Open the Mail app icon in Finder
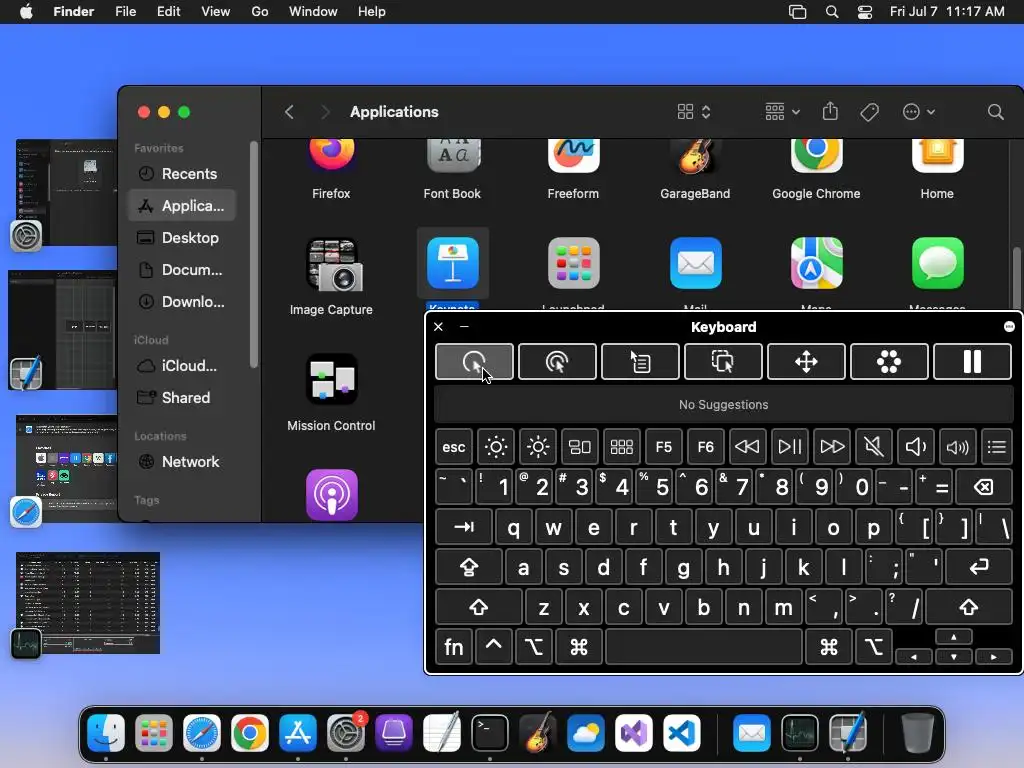The image size is (1024, 768). pos(696,263)
